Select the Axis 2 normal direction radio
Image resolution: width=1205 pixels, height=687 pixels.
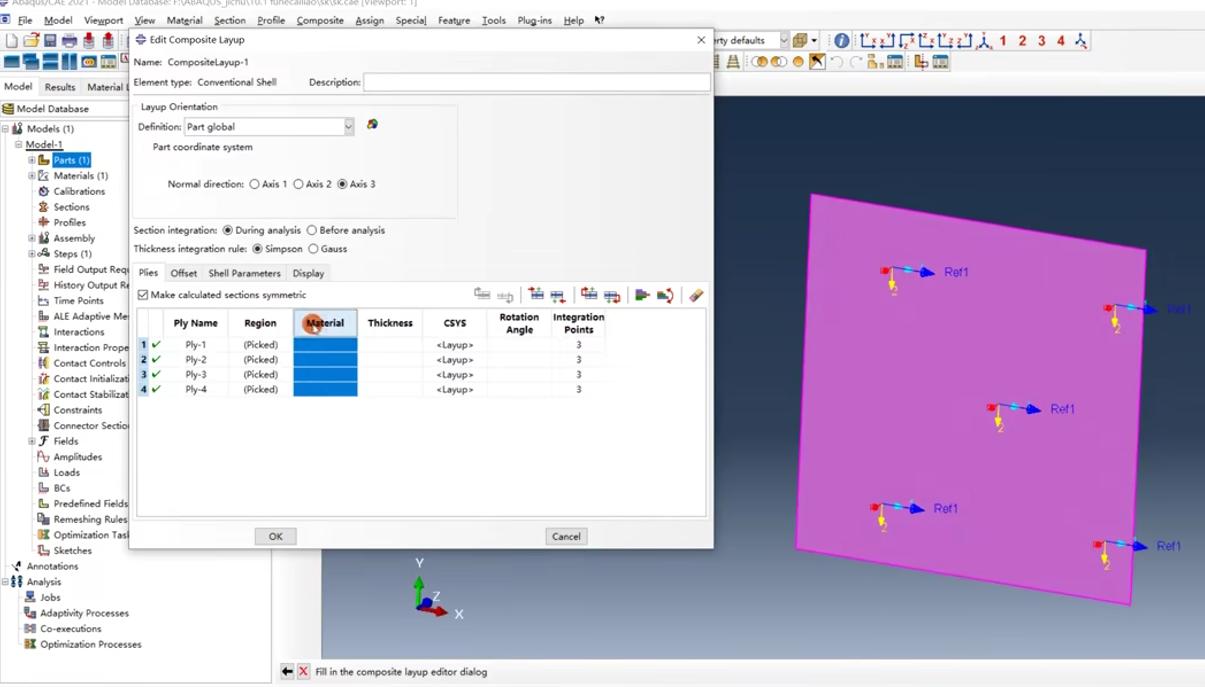coord(298,184)
